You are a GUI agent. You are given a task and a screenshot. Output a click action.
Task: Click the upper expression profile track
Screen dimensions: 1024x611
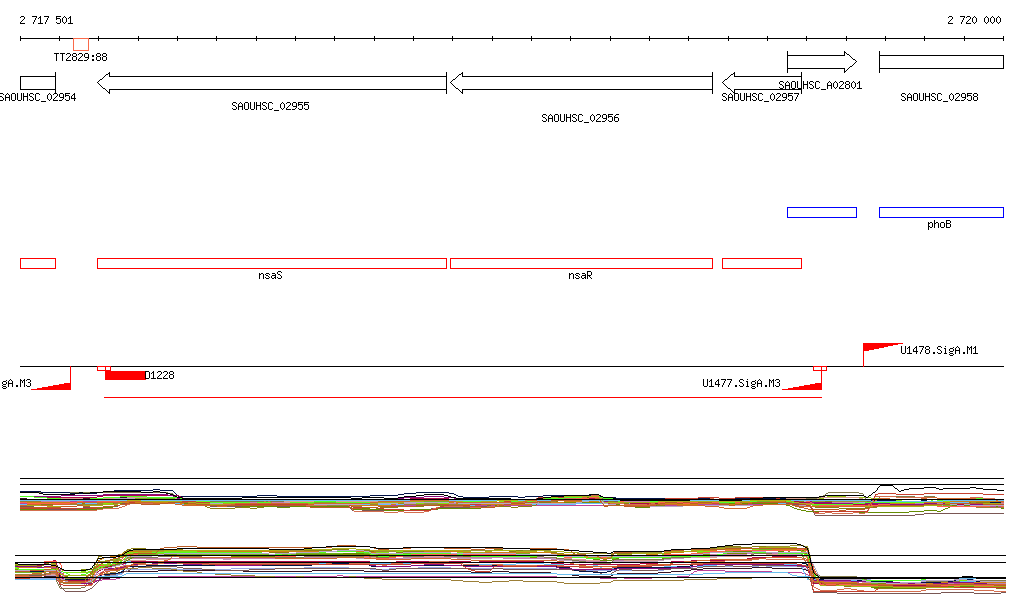(x=500, y=500)
